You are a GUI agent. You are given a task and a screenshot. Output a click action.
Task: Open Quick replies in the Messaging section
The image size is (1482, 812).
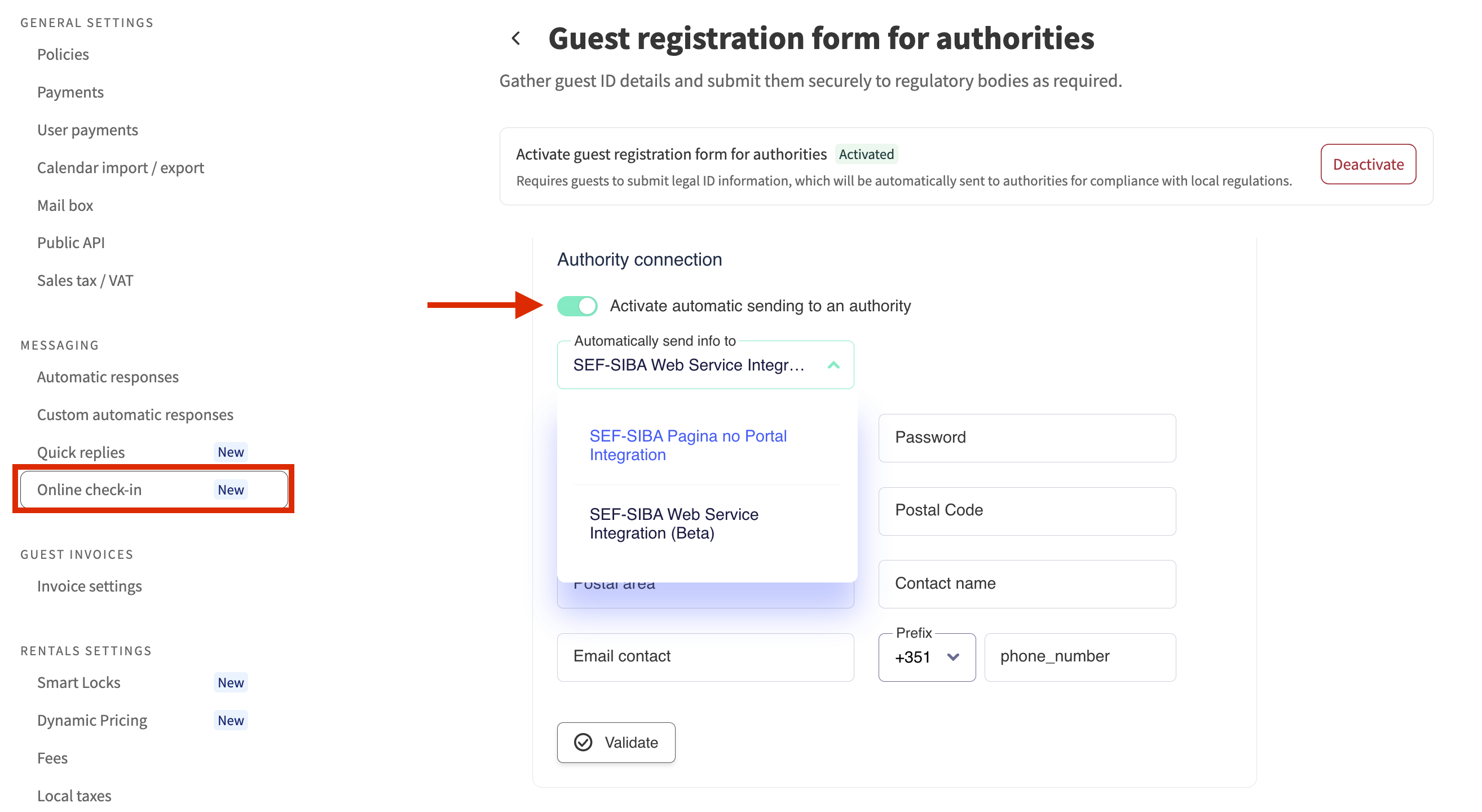coord(81,452)
